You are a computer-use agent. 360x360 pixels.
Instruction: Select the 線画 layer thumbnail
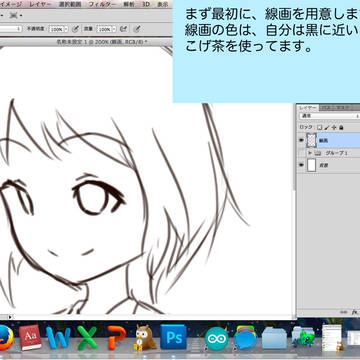pos(311,141)
